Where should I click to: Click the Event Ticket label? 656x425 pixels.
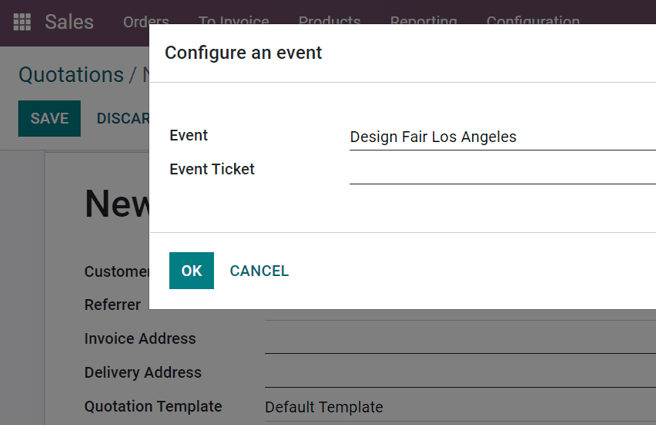212,169
